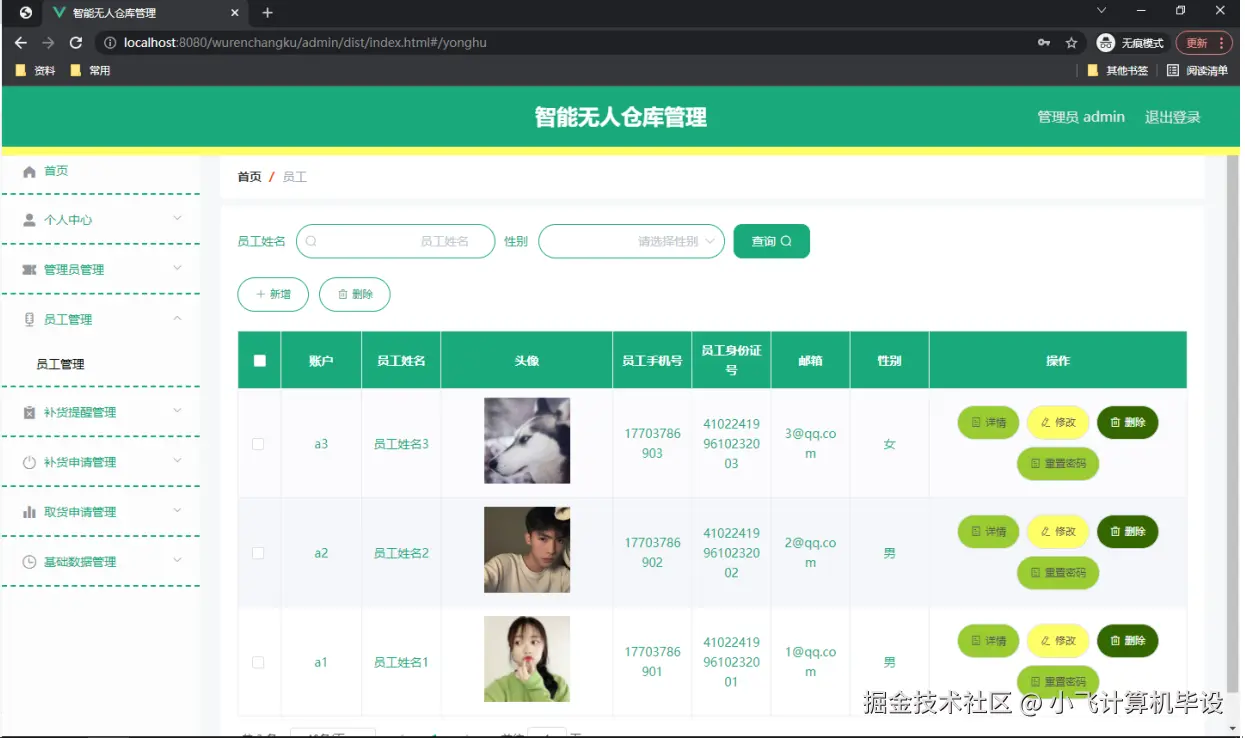Click 删除 button for account a1
The image size is (1245, 738).
point(1128,641)
